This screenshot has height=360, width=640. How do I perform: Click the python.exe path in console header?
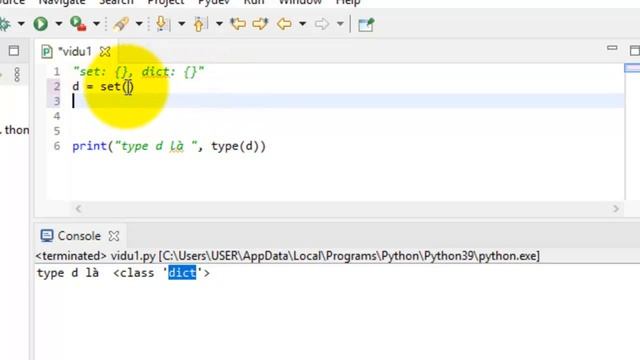[x=349, y=256]
